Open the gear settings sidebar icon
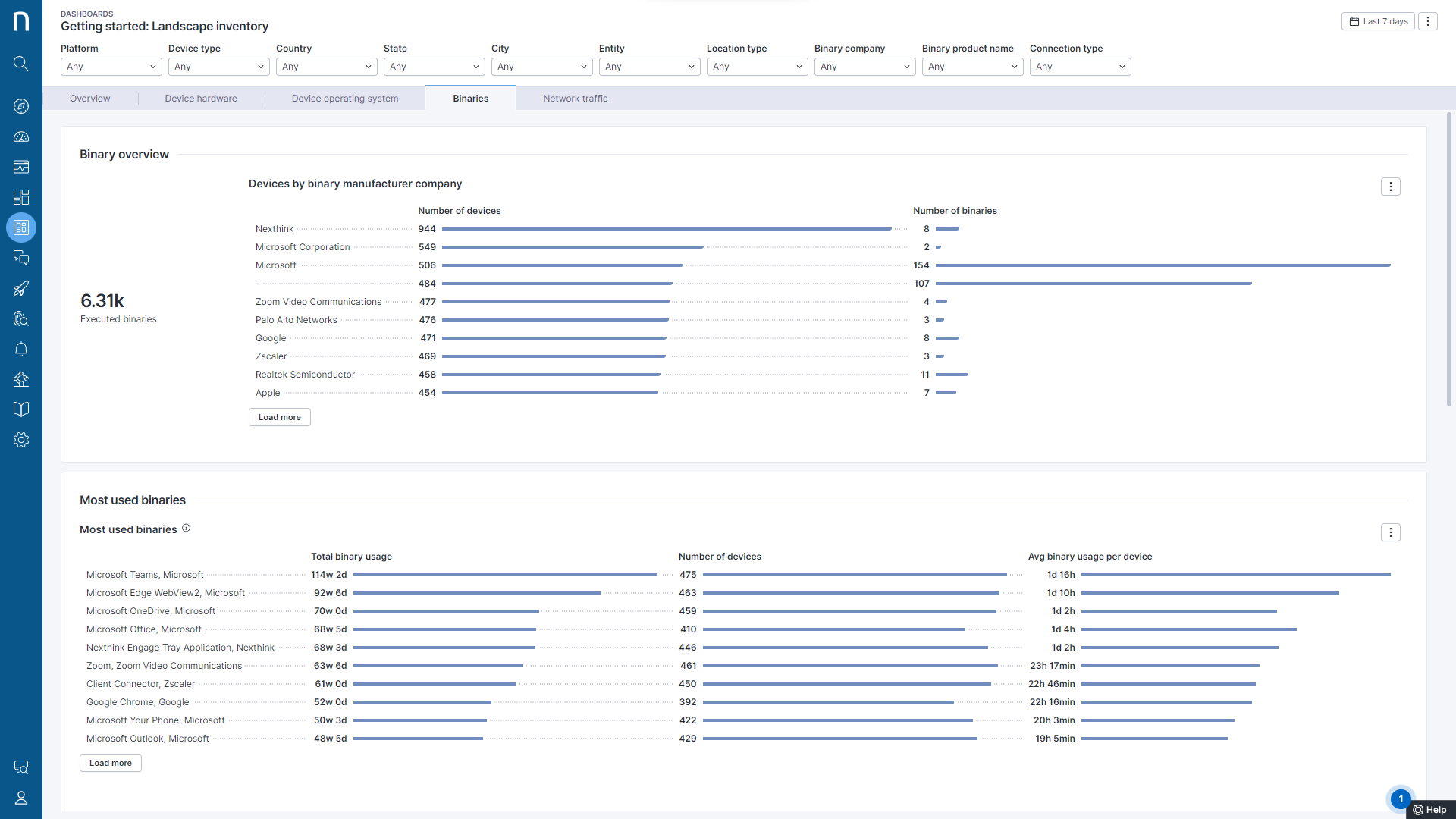This screenshot has height=819, width=1456. (21, 440)
